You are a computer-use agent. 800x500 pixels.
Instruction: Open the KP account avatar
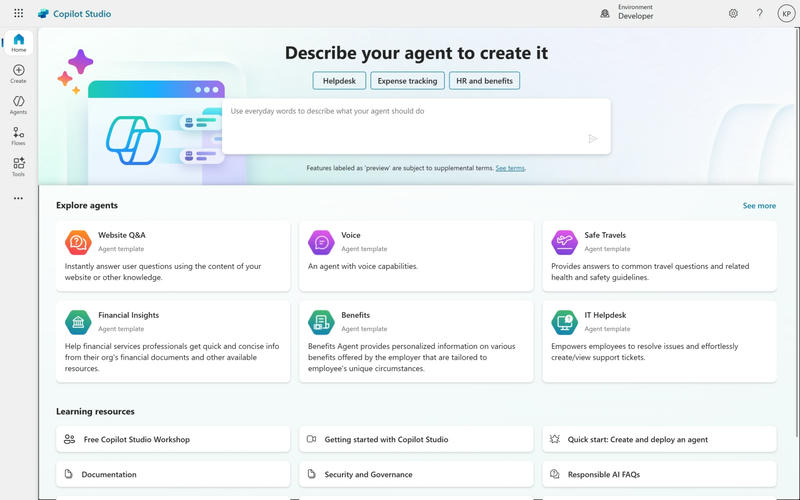786,14
